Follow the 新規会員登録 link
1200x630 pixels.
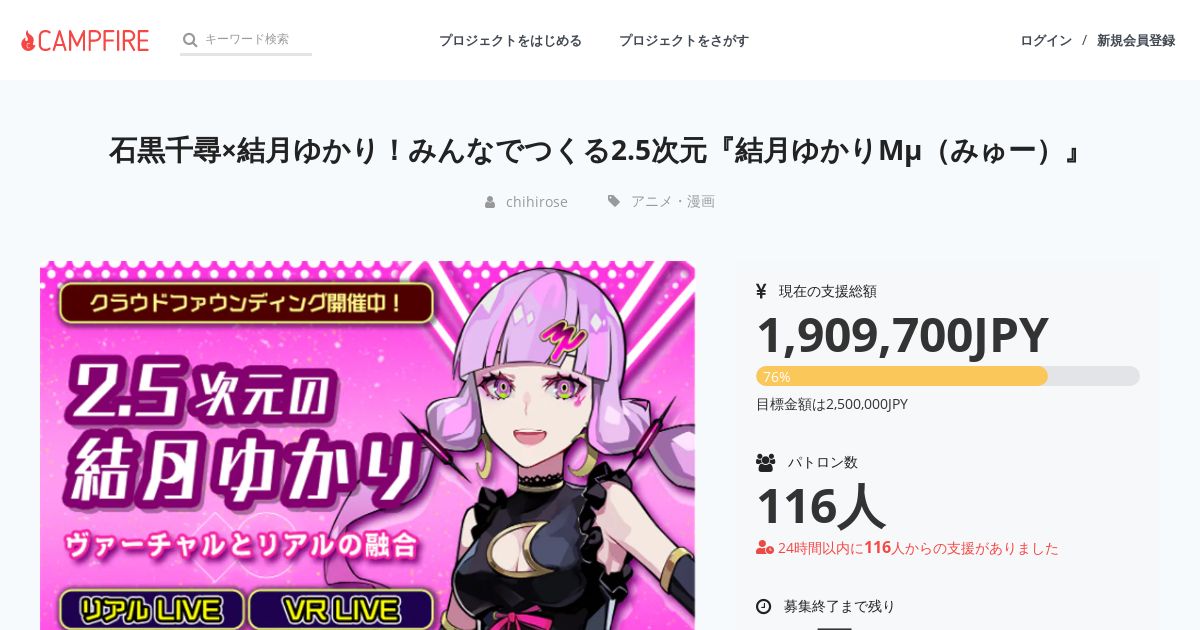(1136, 40)
